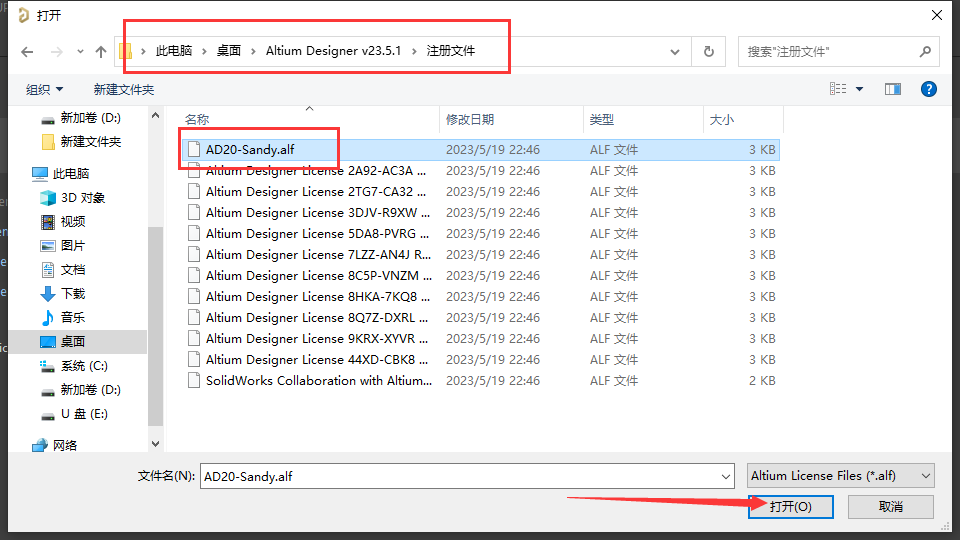Click the search magnifier icon
Viewport: 960px width, 540px height.
(x=925, y=52)
